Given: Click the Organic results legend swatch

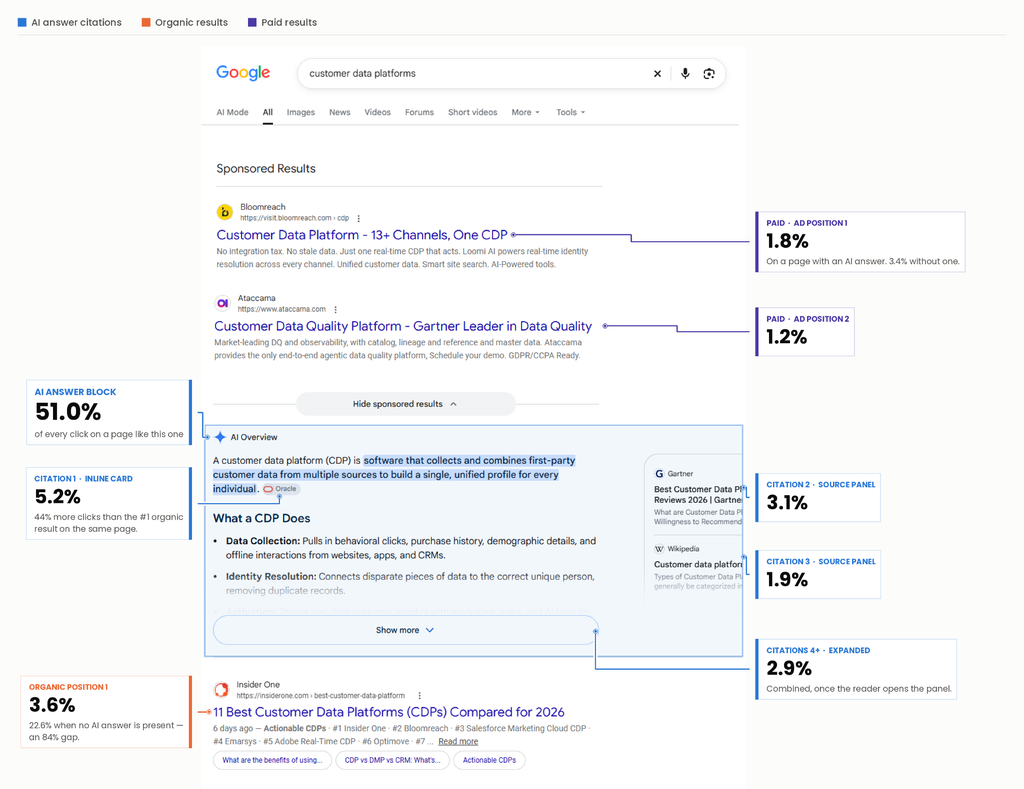Looking at the screenshot, I should point(146,22).
